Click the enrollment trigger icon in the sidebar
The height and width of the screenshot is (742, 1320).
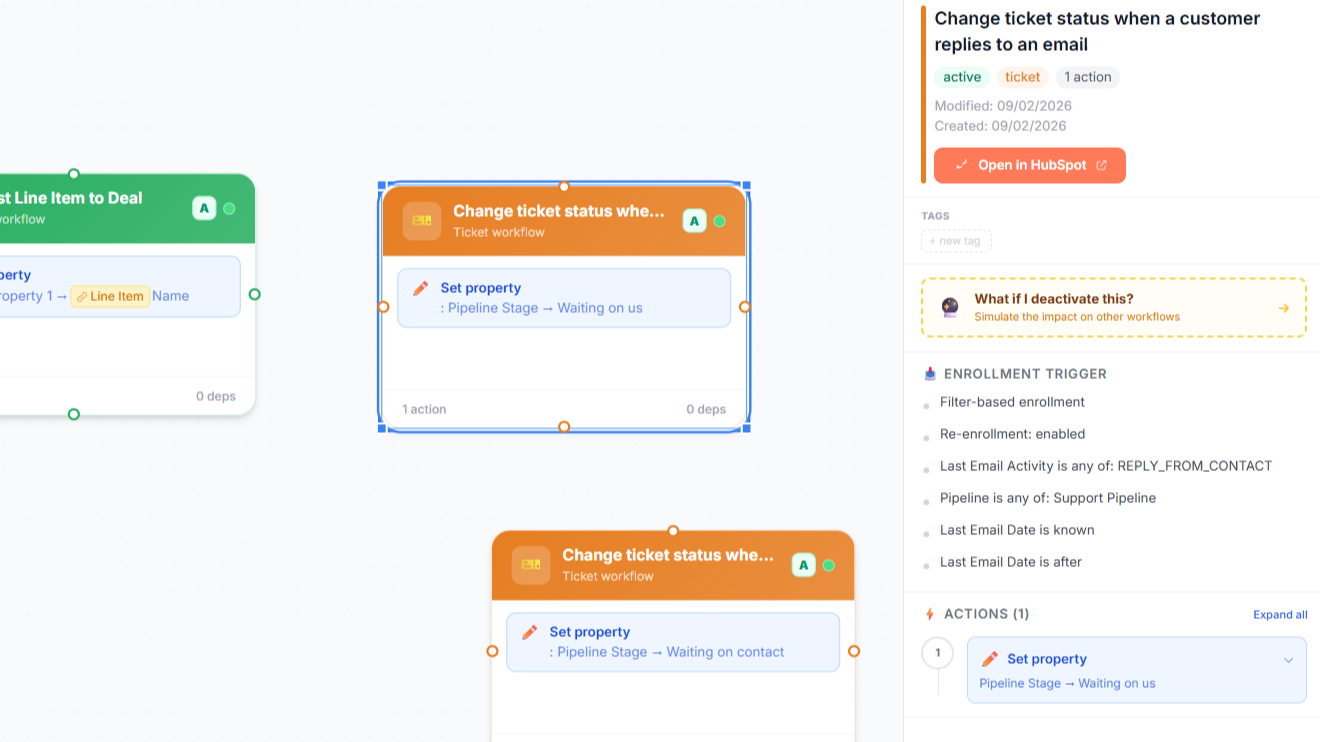930,374
